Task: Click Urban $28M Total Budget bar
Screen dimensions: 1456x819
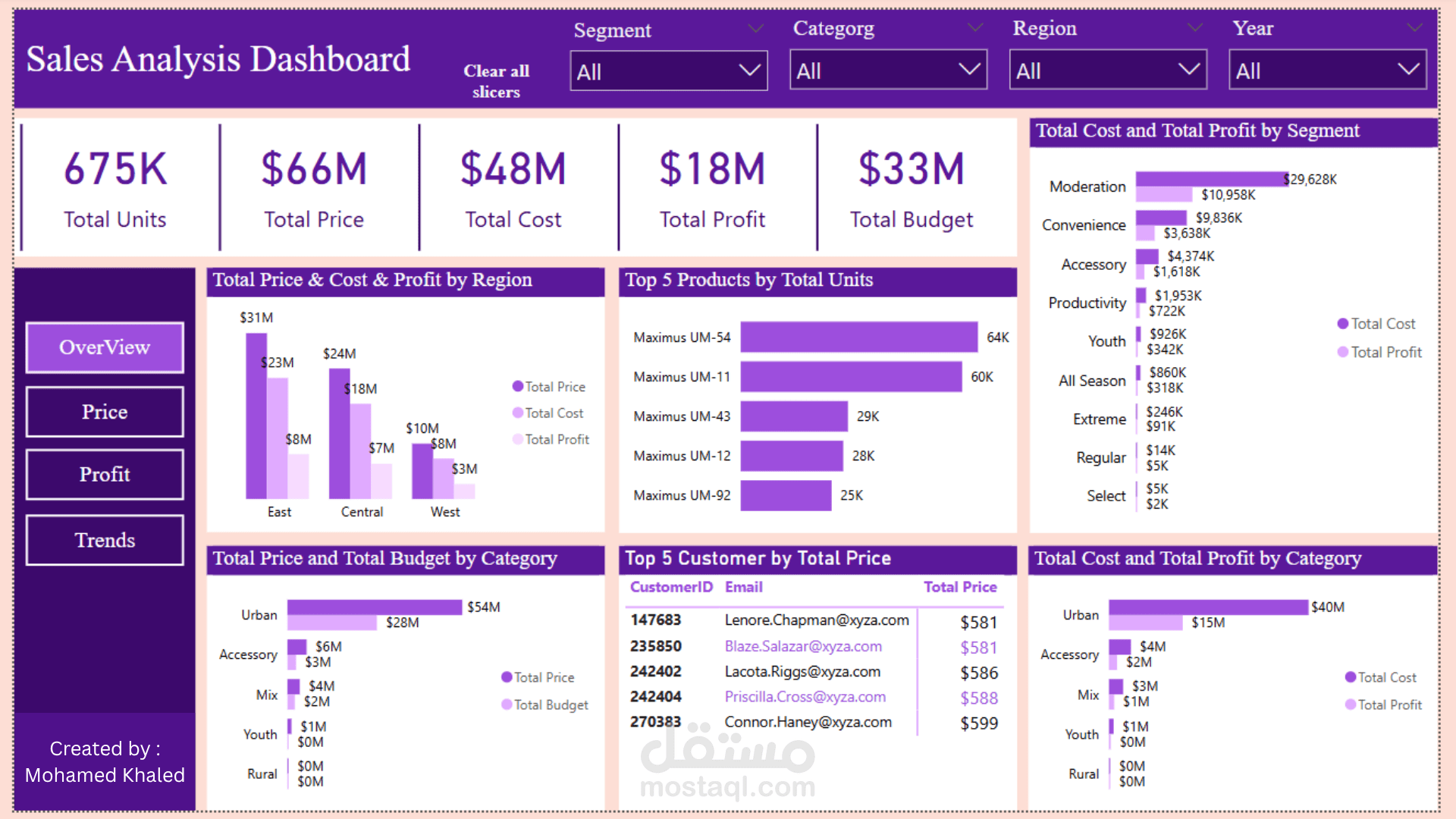Action: pos(332,623)
